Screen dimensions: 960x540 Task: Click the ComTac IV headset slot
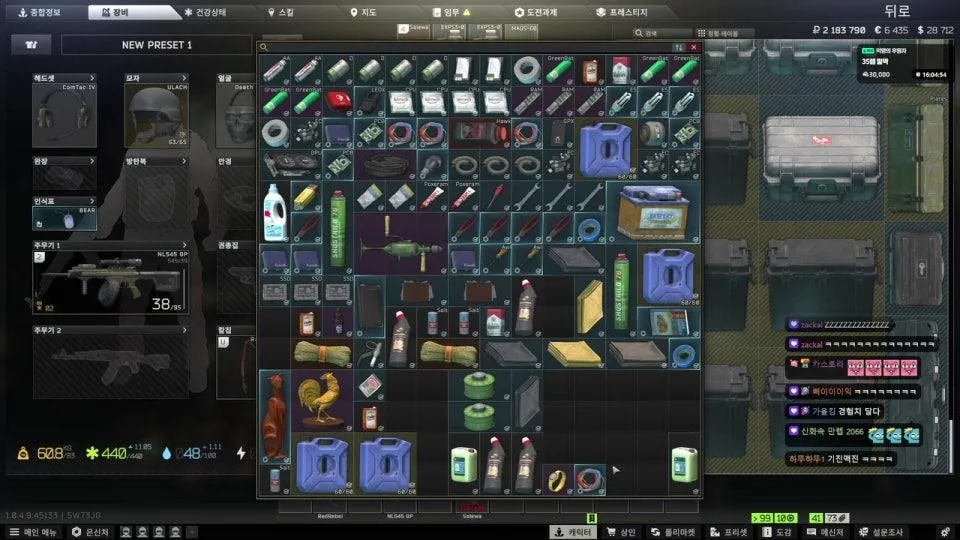(64, 115)
